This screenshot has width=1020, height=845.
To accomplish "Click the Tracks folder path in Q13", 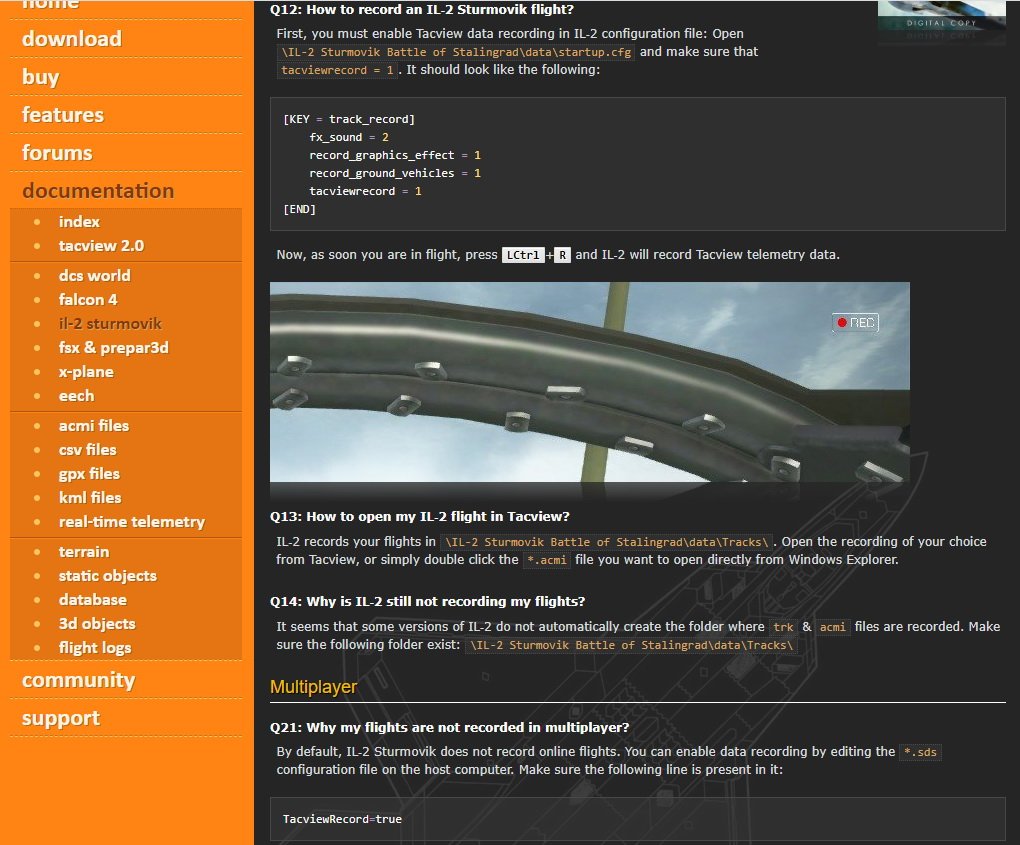I will click(606, 543).
